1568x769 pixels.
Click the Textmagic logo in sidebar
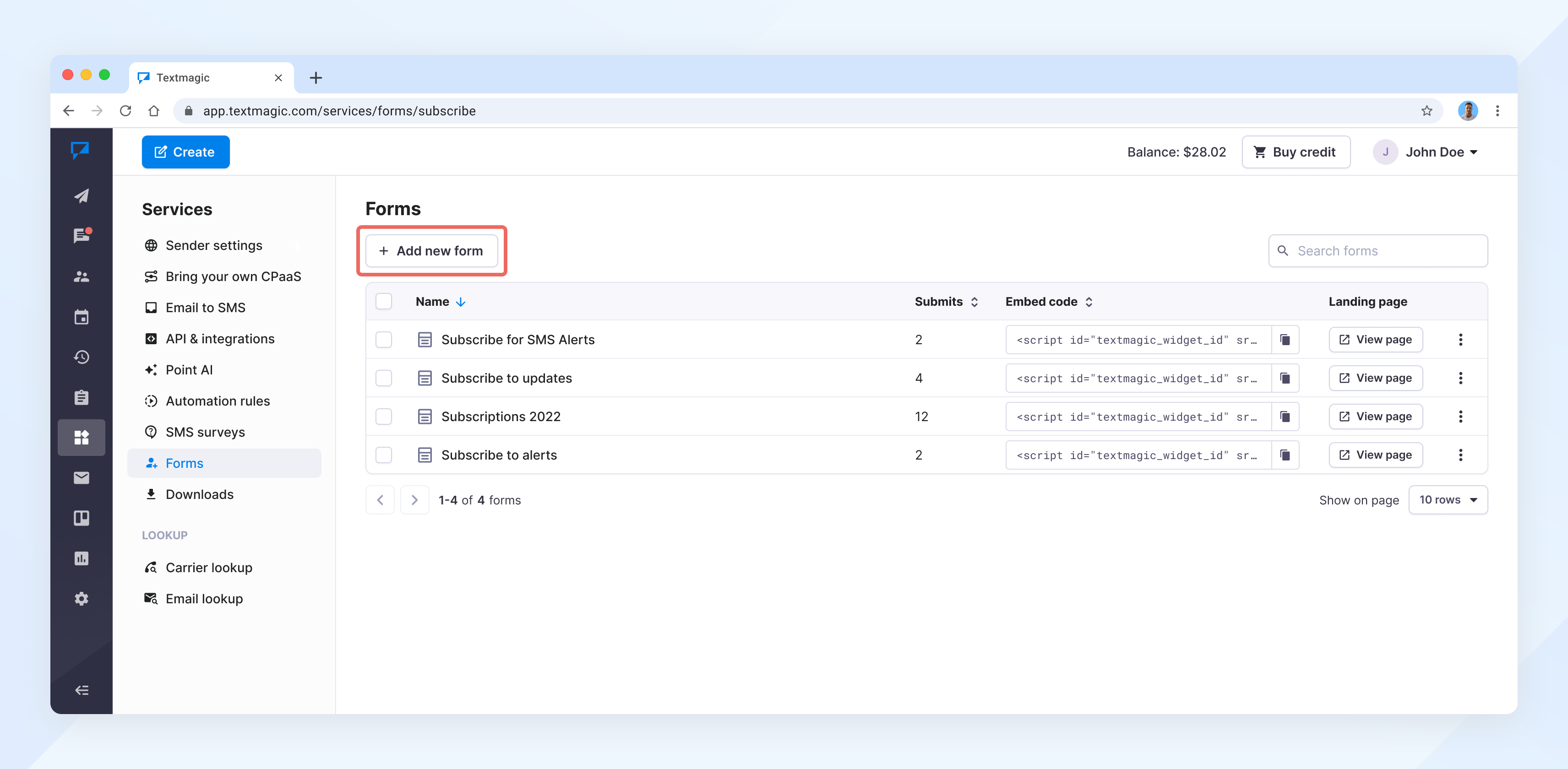point(80,150)
